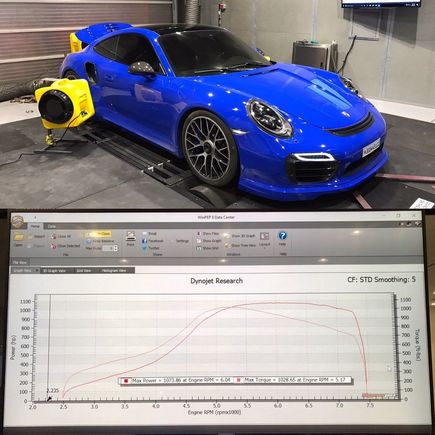Expand the Layout dropdown
The height and width of the screenshot is (435, 435).
(x=264, y=239)
